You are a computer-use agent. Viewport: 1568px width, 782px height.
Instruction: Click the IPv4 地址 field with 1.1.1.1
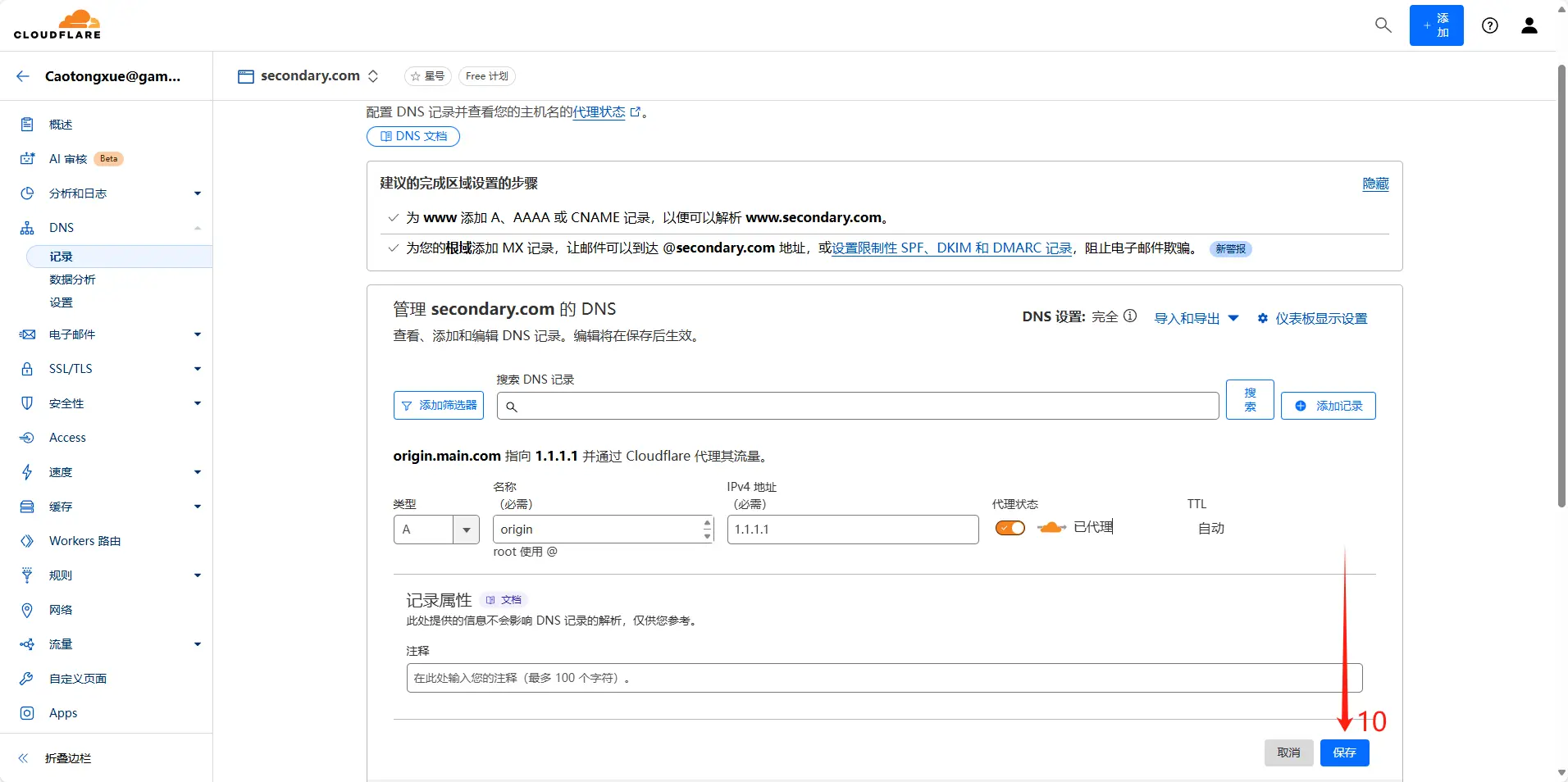click(853, 530)
